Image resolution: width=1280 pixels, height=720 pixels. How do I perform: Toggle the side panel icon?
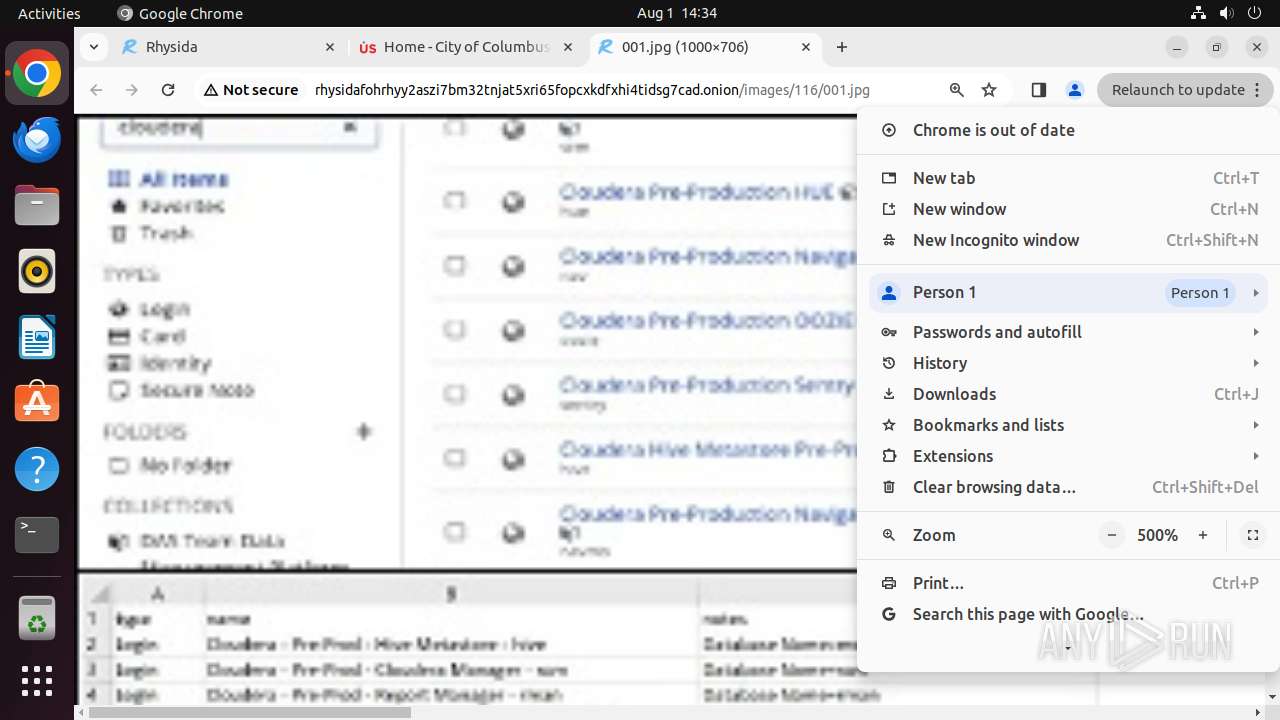coord(1039,90)
